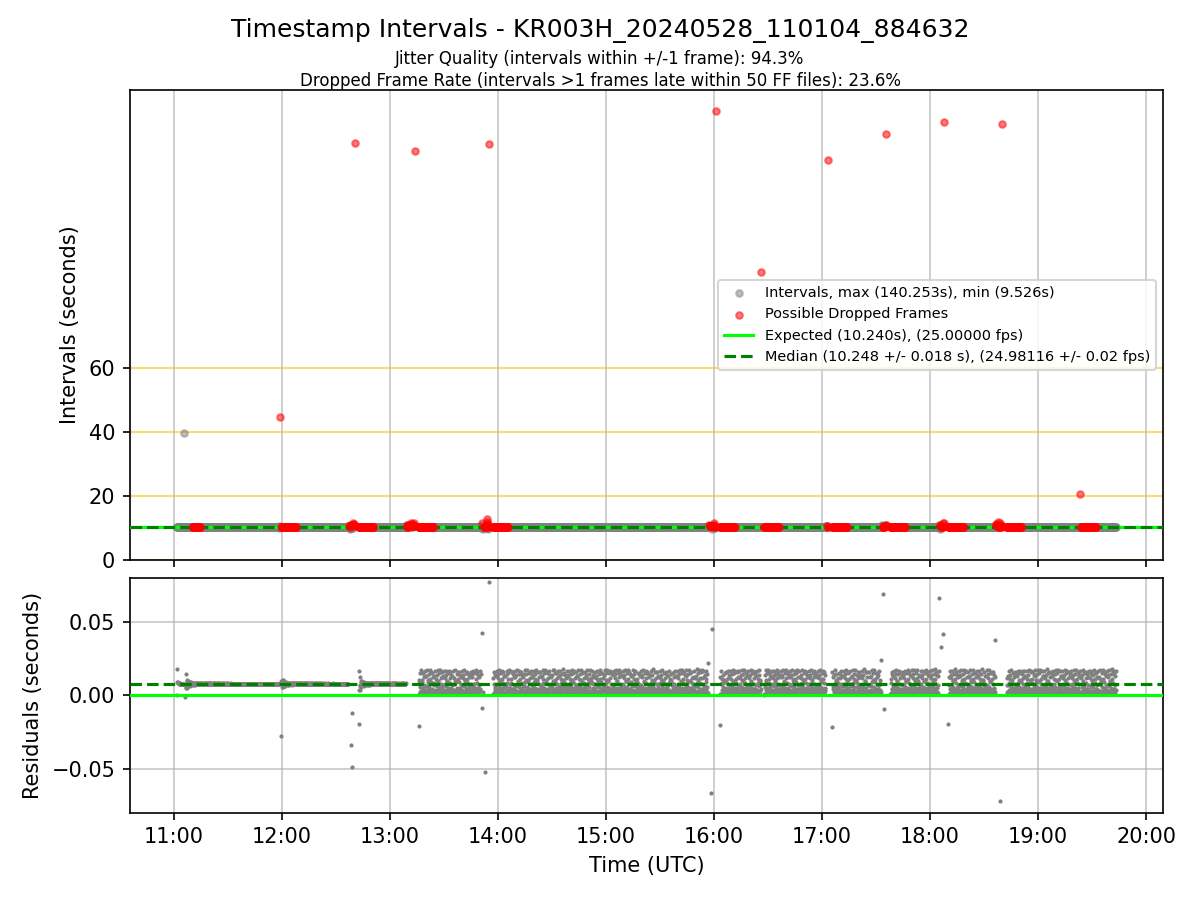Click the 'Intervals, max (140.253s), min (9.526s)' legend entry
This screenshot has width=1200, height=900.
(x=909, y=293)
